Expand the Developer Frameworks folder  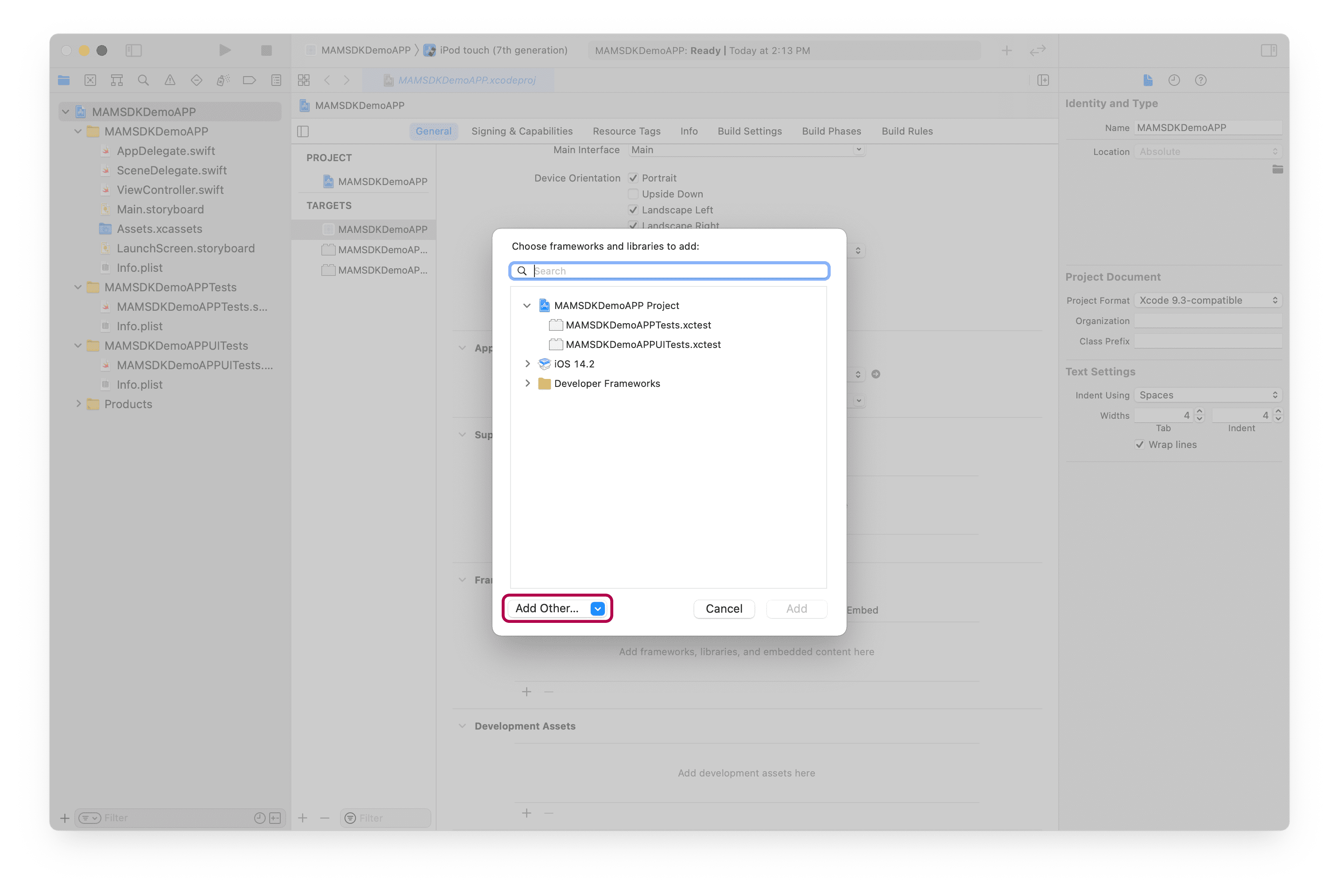(527, 383)
